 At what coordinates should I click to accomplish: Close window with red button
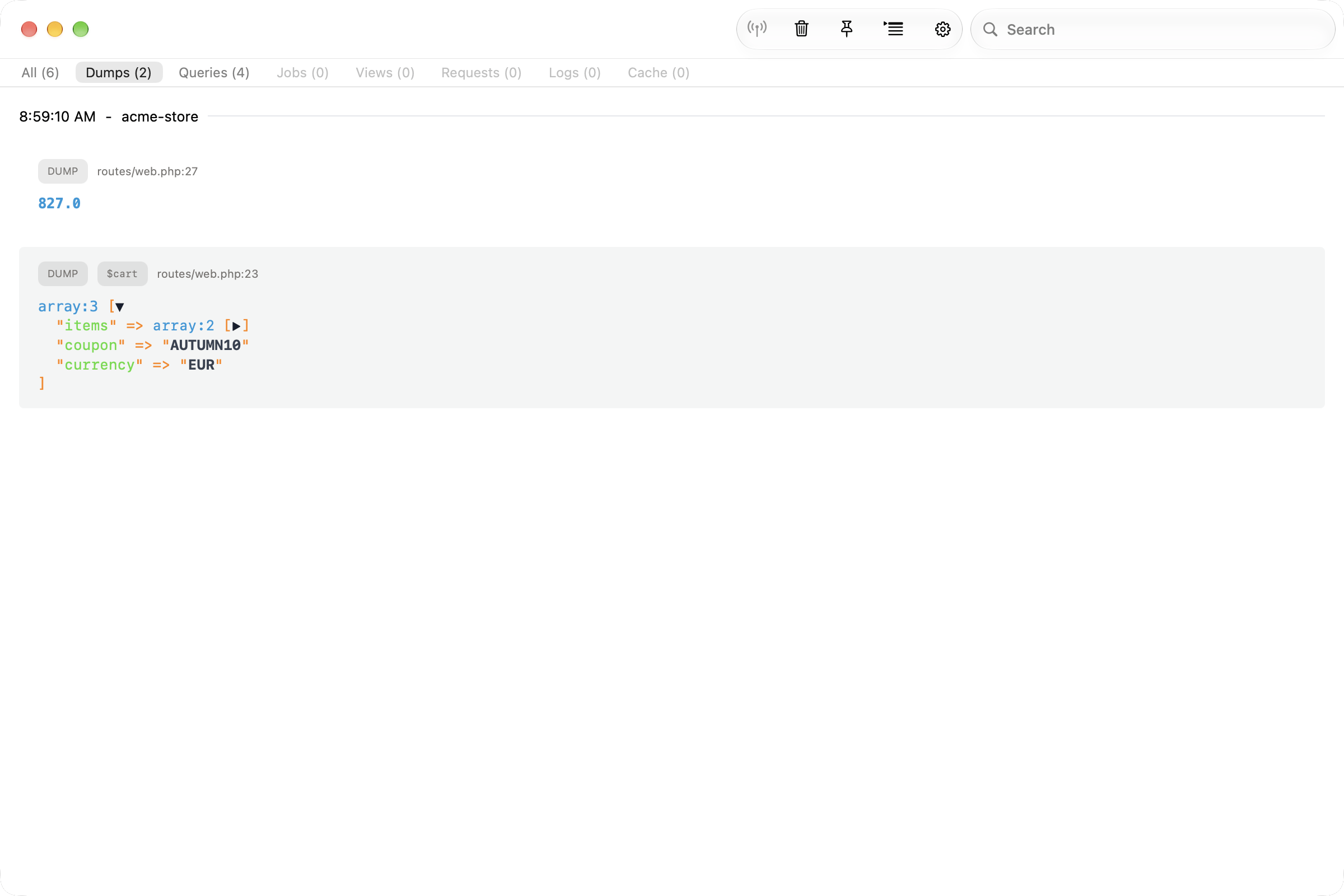[29, 29]
